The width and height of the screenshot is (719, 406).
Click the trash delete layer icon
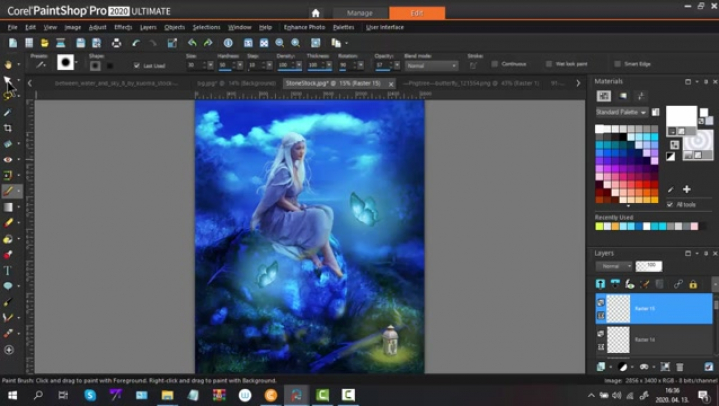click(680, 367)
